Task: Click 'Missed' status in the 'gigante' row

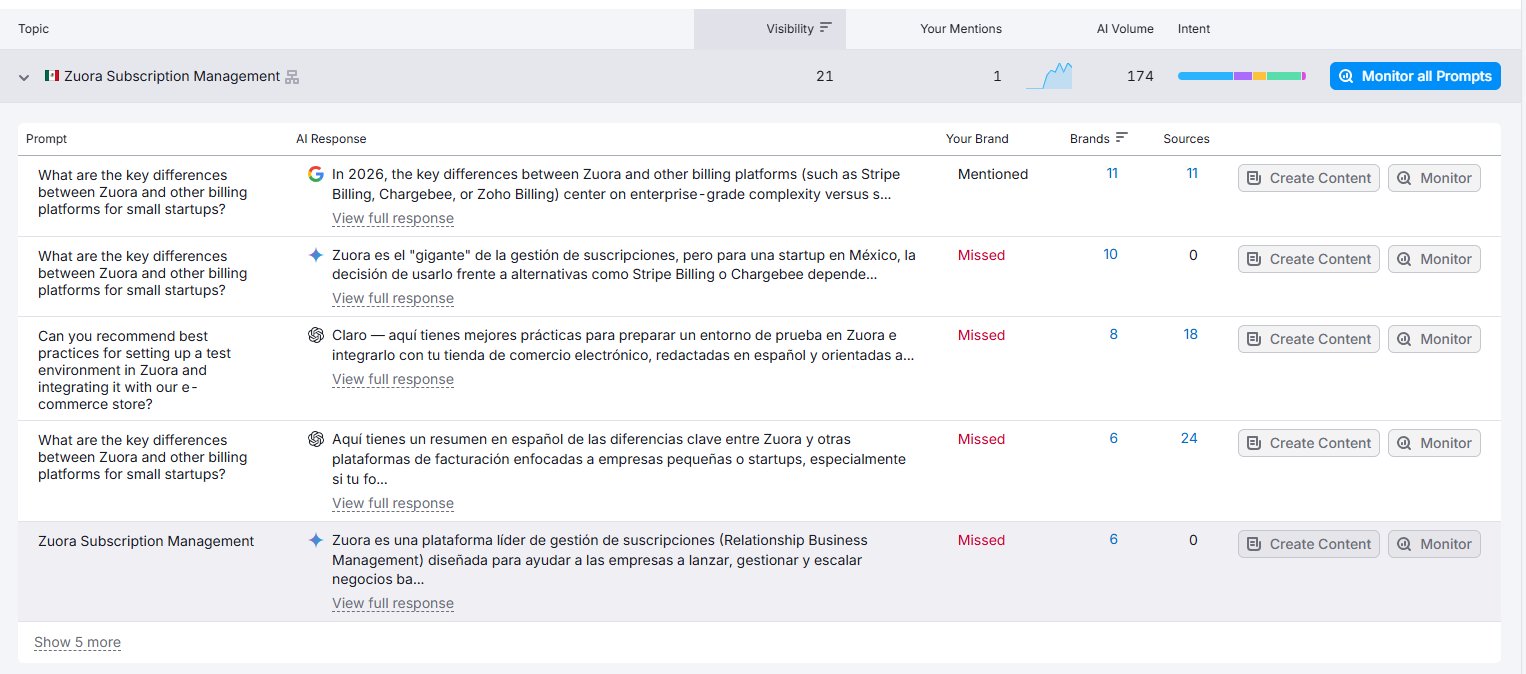Action: 981,255
